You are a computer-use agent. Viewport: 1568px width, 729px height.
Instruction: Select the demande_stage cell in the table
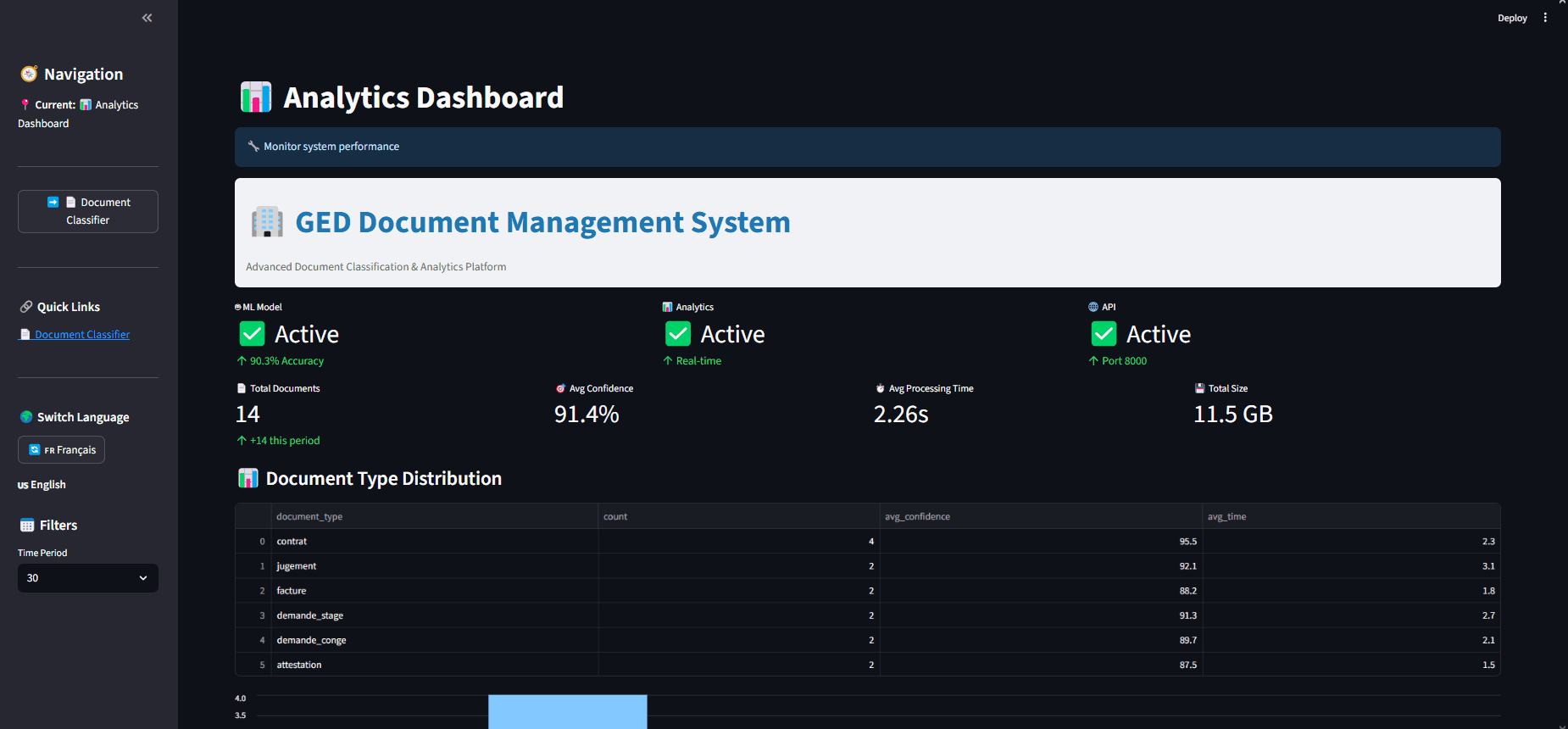[434, 615]
